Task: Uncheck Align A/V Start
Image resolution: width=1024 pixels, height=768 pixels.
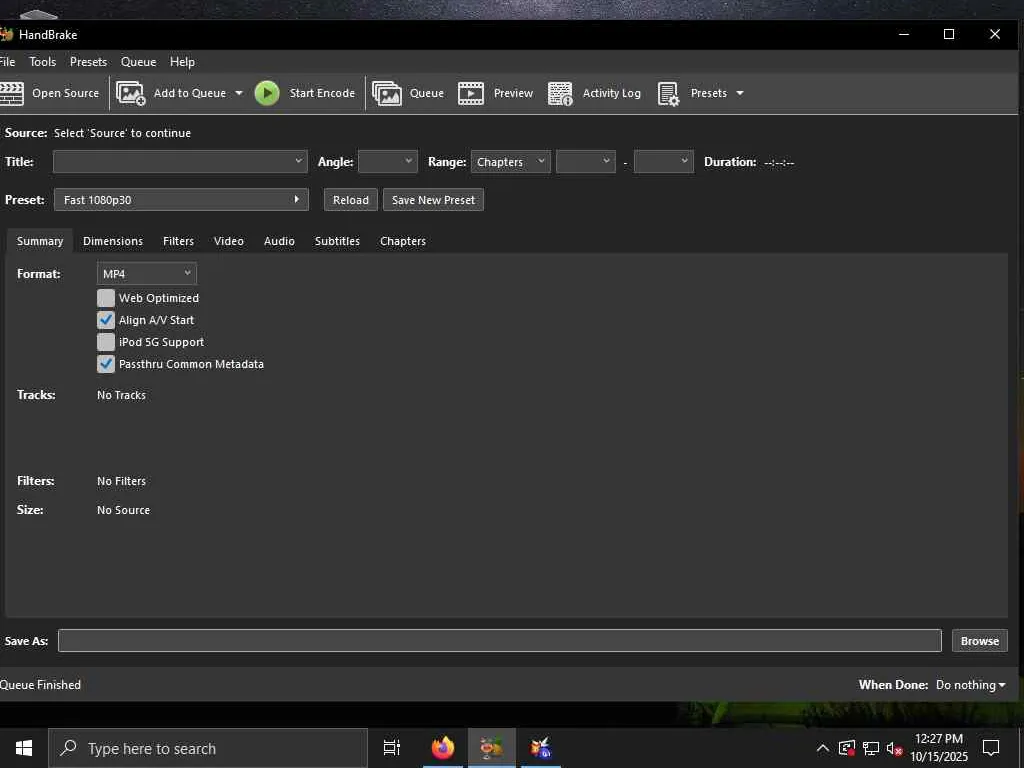Action: [x=106, y=320]
